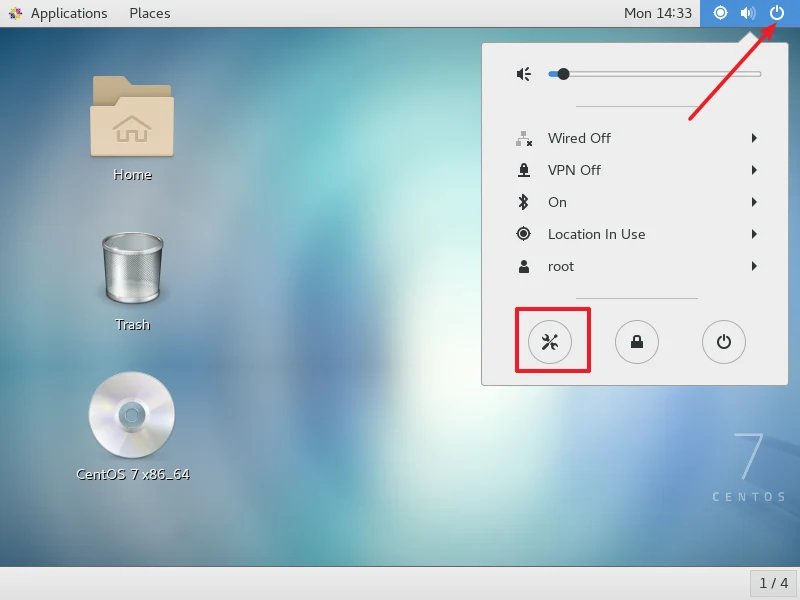Click the Applications menu logo icon
This screenshot has width=800, height=600.
click(15, 13)
